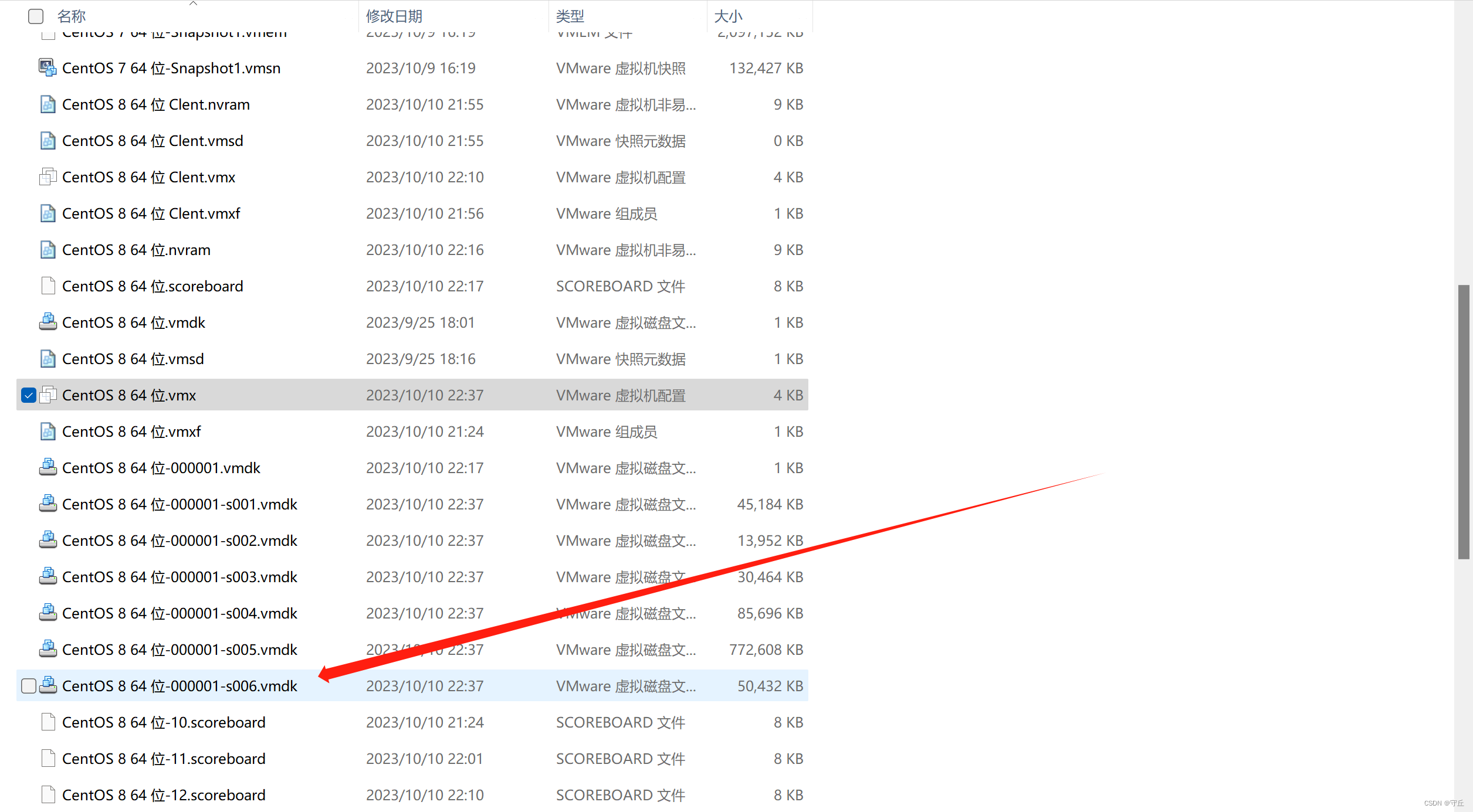Sort by 修改日期 column header
1473x812 pixels.
click(x=394, y=16)
